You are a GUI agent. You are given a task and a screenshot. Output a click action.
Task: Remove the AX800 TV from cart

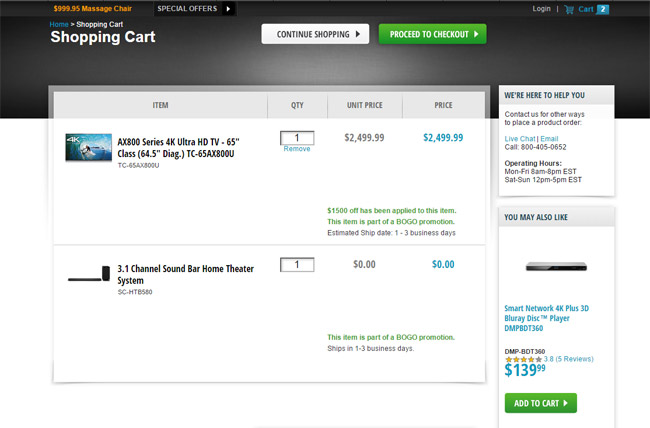tap(297, 149)
